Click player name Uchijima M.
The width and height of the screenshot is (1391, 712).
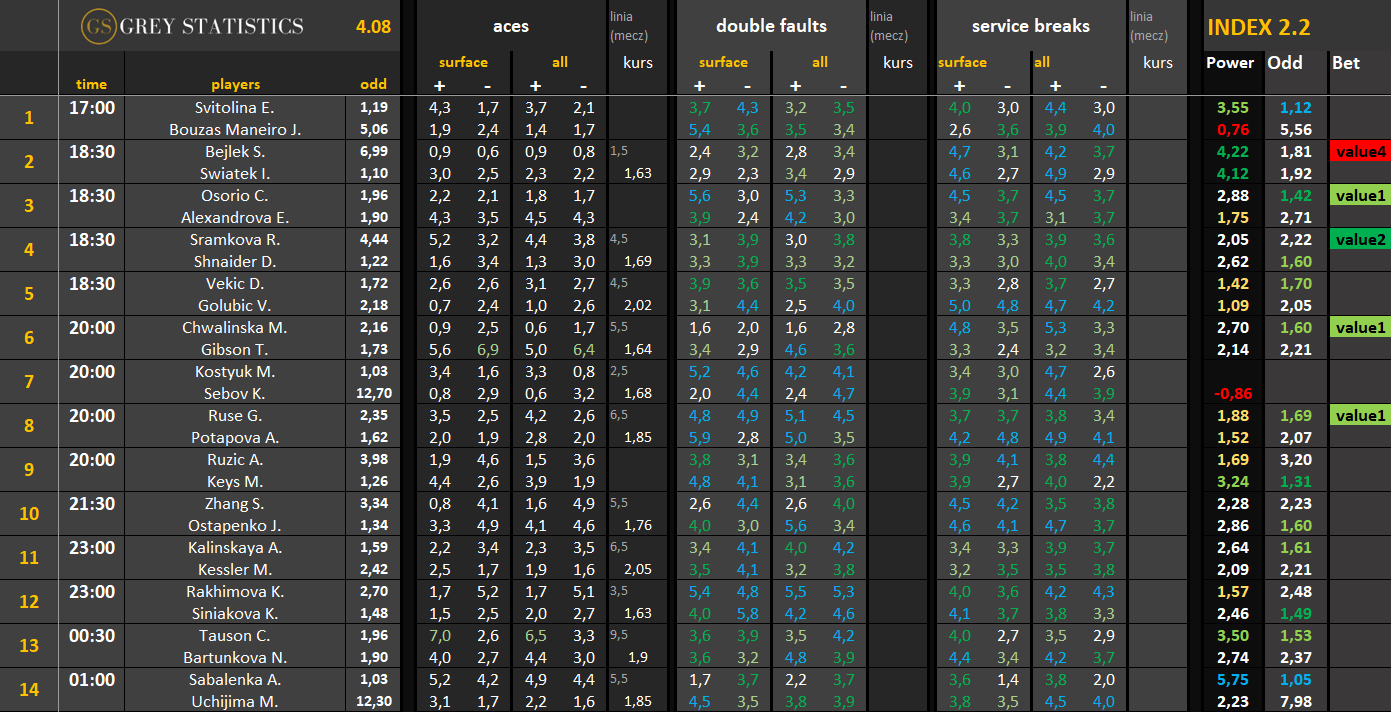pos(235,701)
